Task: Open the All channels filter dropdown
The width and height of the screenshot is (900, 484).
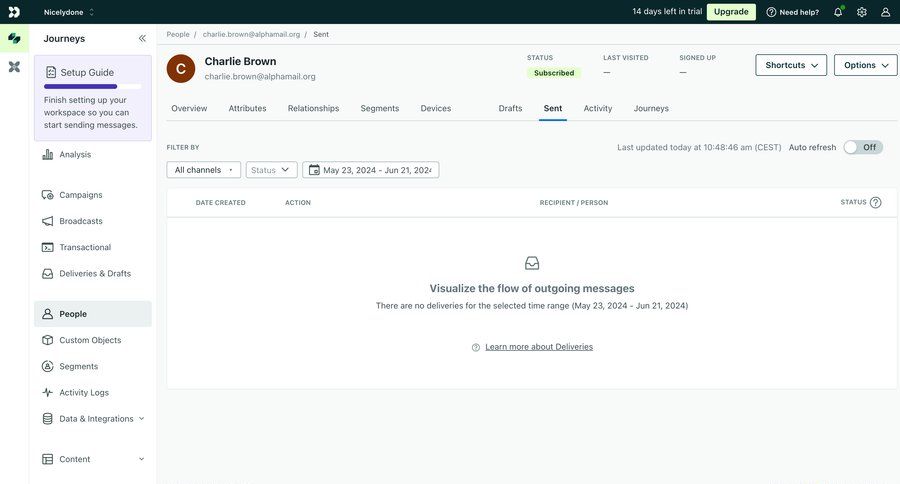Action: tap(203, 170)
